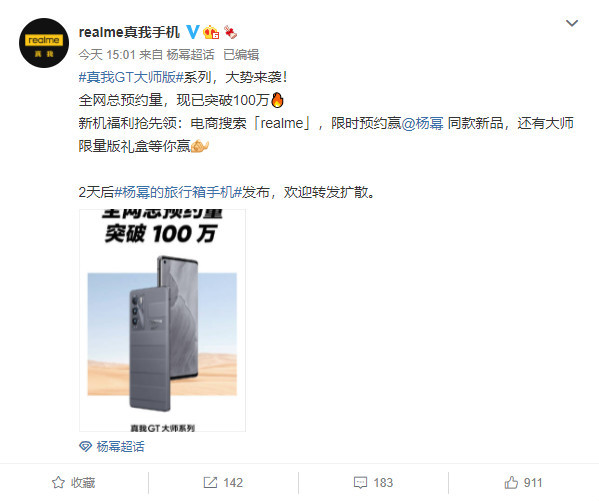This screenshot has height=501, width=599.
Task: Click the 已编辑 edited label
Action: (241, 55)
